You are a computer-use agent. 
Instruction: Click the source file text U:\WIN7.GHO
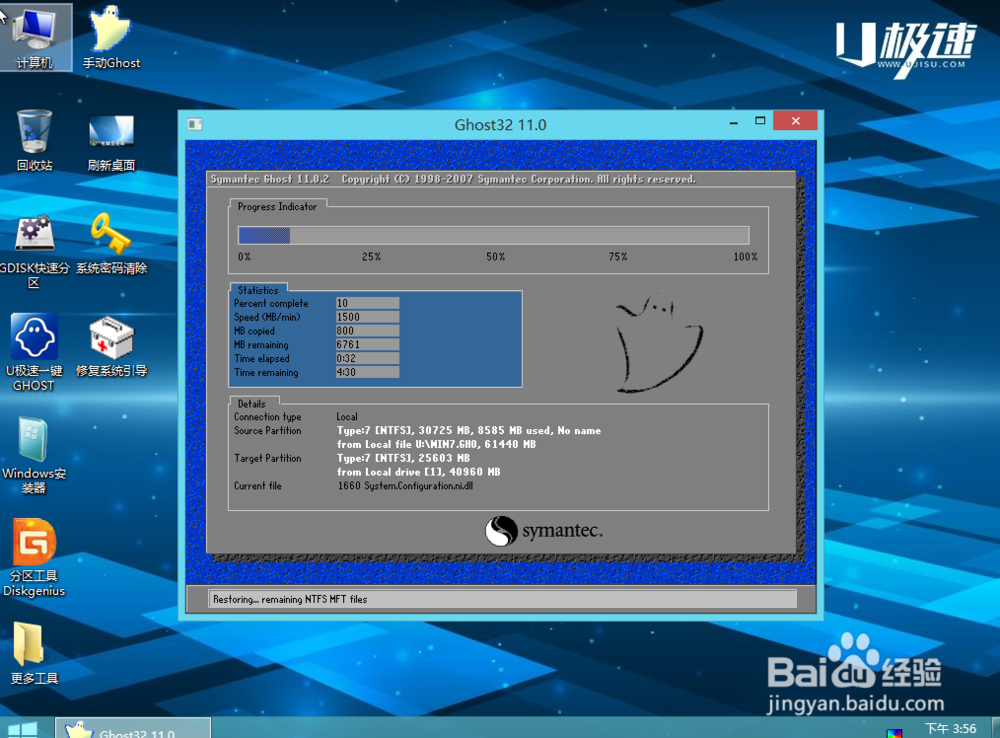tap(446, 445)
